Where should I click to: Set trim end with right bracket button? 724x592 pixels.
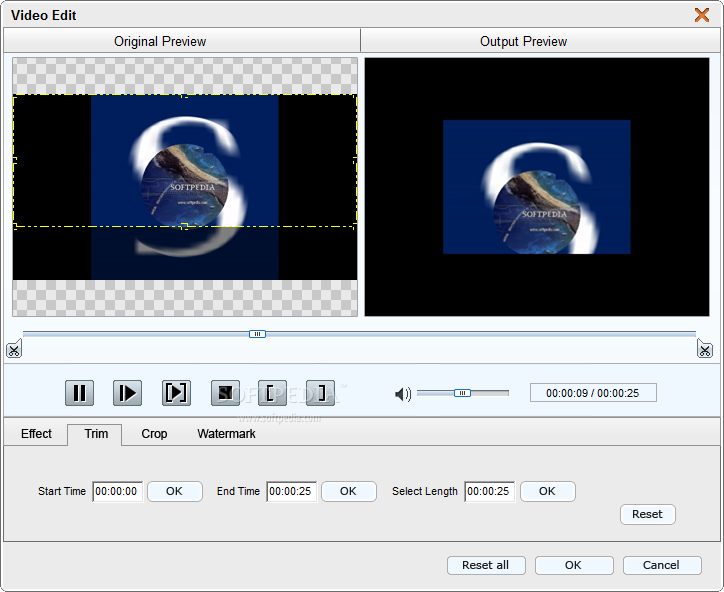click(320, 393)
